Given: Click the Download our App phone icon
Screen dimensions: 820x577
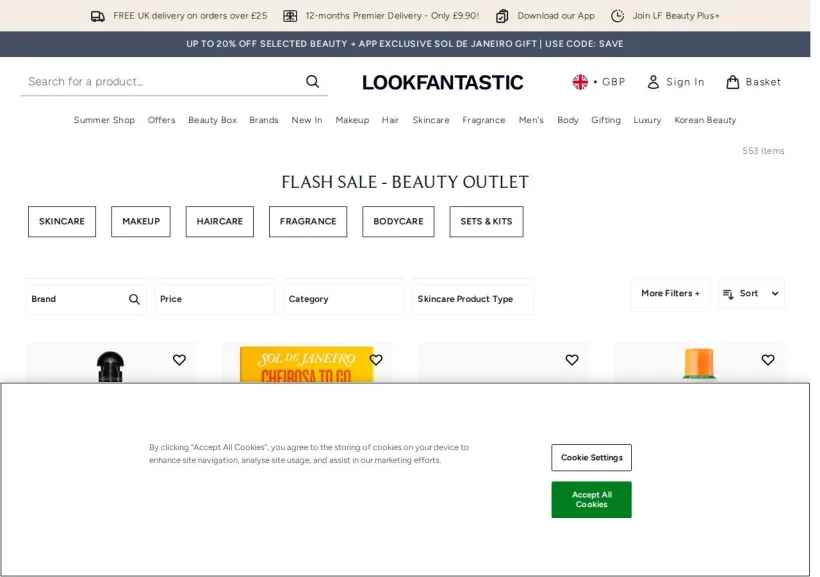Looking at the screenshot, I should [502, 16].
